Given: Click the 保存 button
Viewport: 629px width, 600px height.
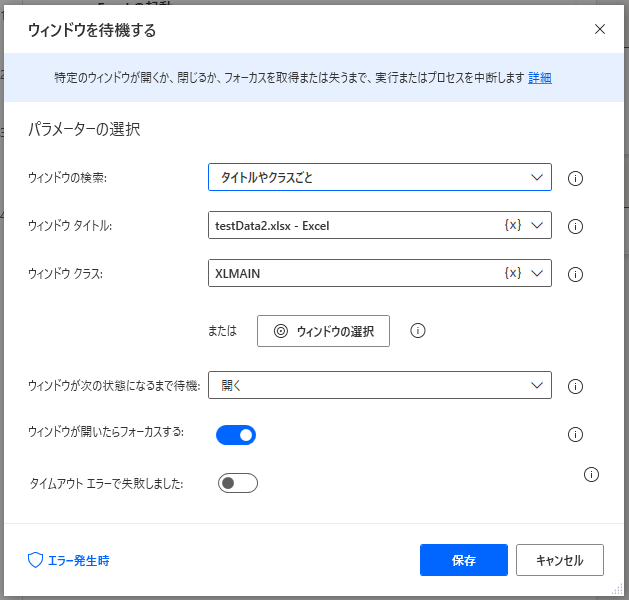Looking at the screenshot, I should coord(464,560).
